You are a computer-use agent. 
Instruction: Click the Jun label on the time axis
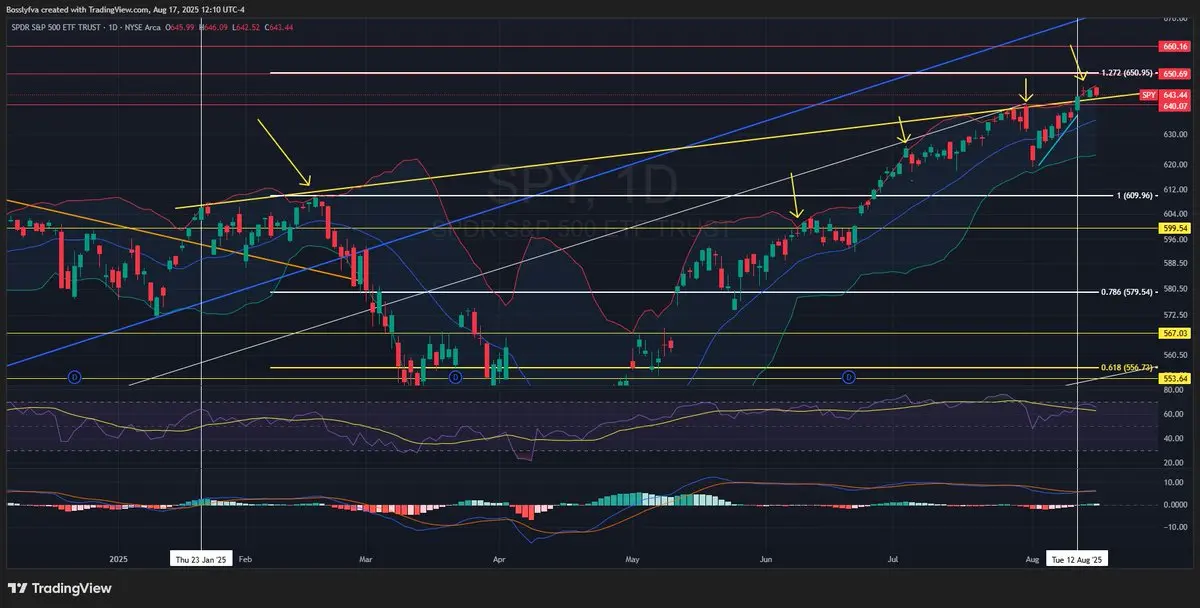(x=767, y=559)
